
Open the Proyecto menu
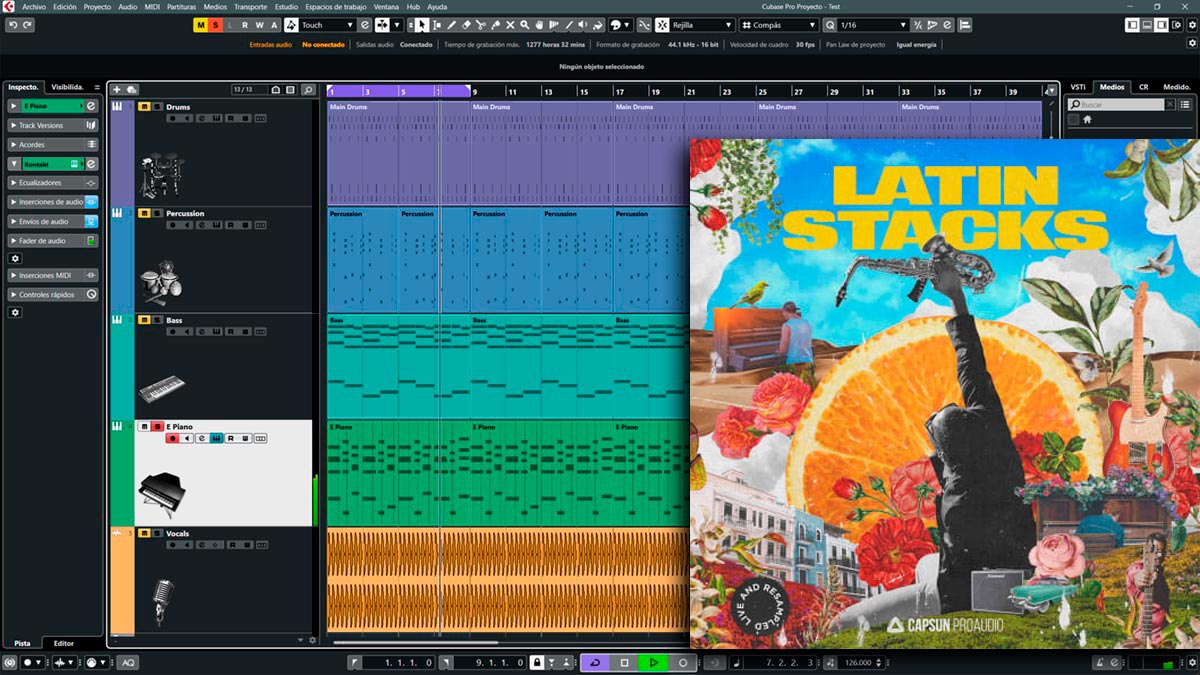97,6
